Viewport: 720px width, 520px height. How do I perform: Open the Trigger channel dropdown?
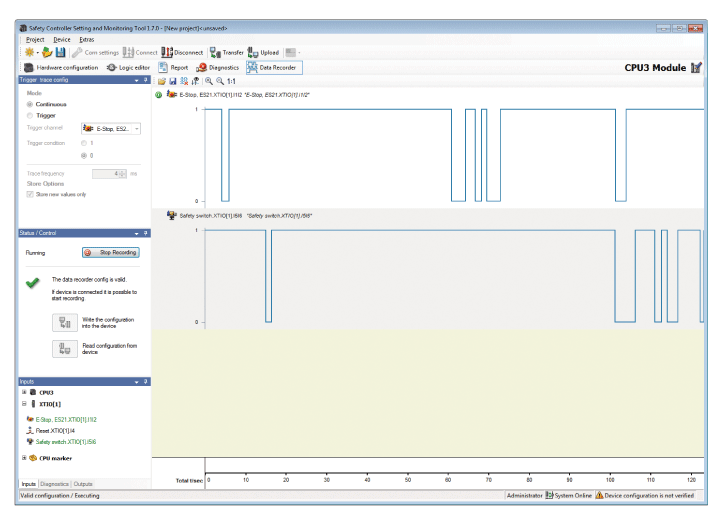pos(137,128)
